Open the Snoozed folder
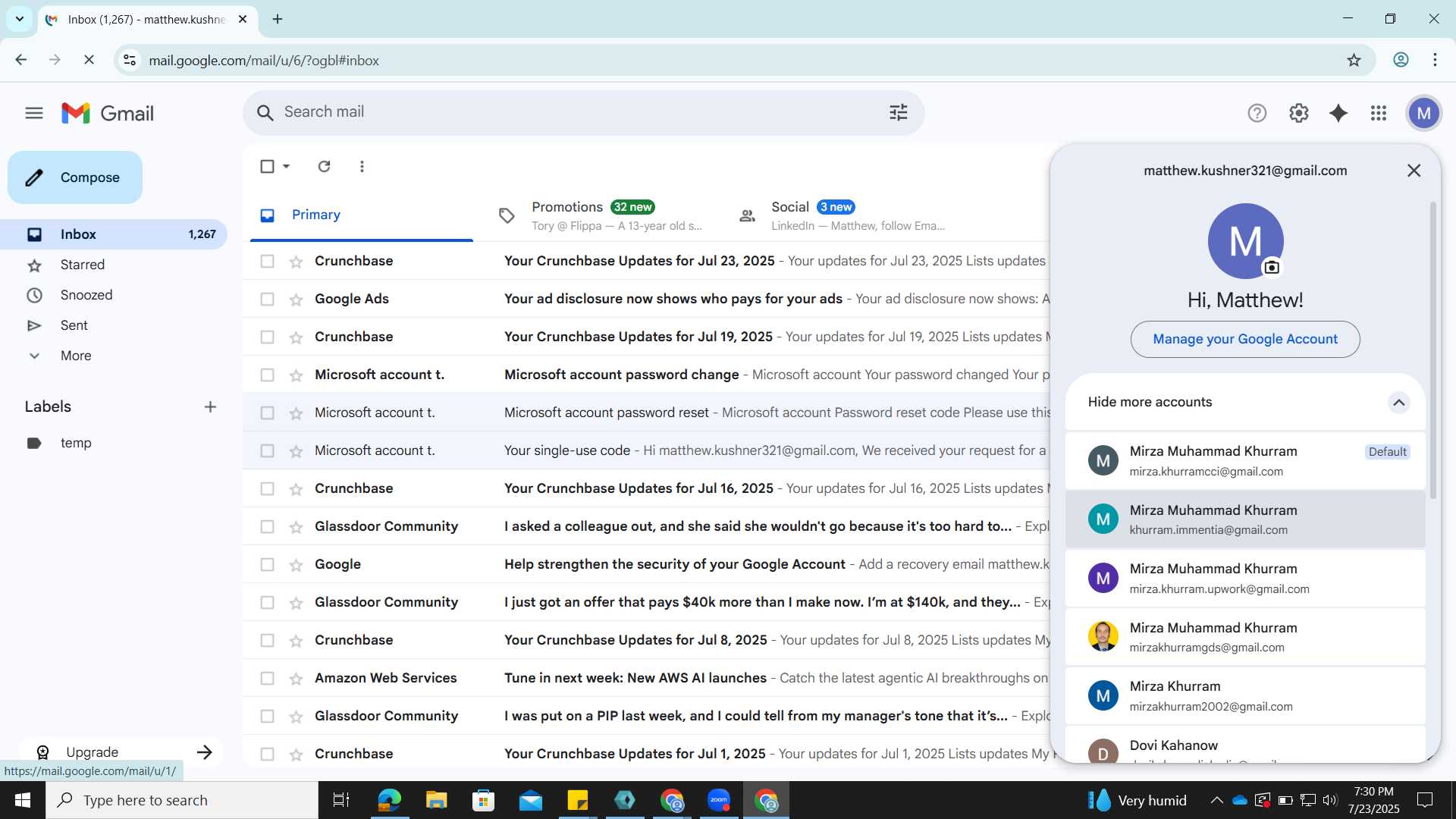 point(86,295)
